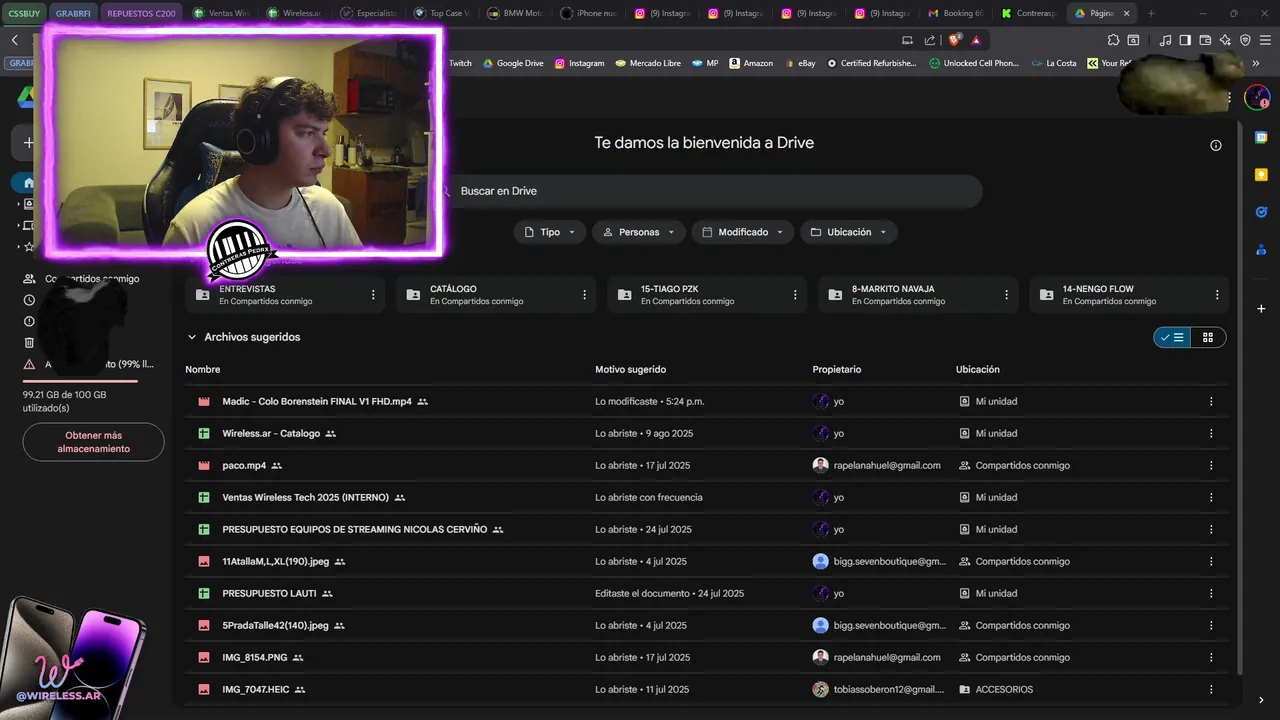Image resolution: width=1280 pixels, height=720 pixels.
Task: Open the Mercado Libre bookmark
Action: coord(647,63)
